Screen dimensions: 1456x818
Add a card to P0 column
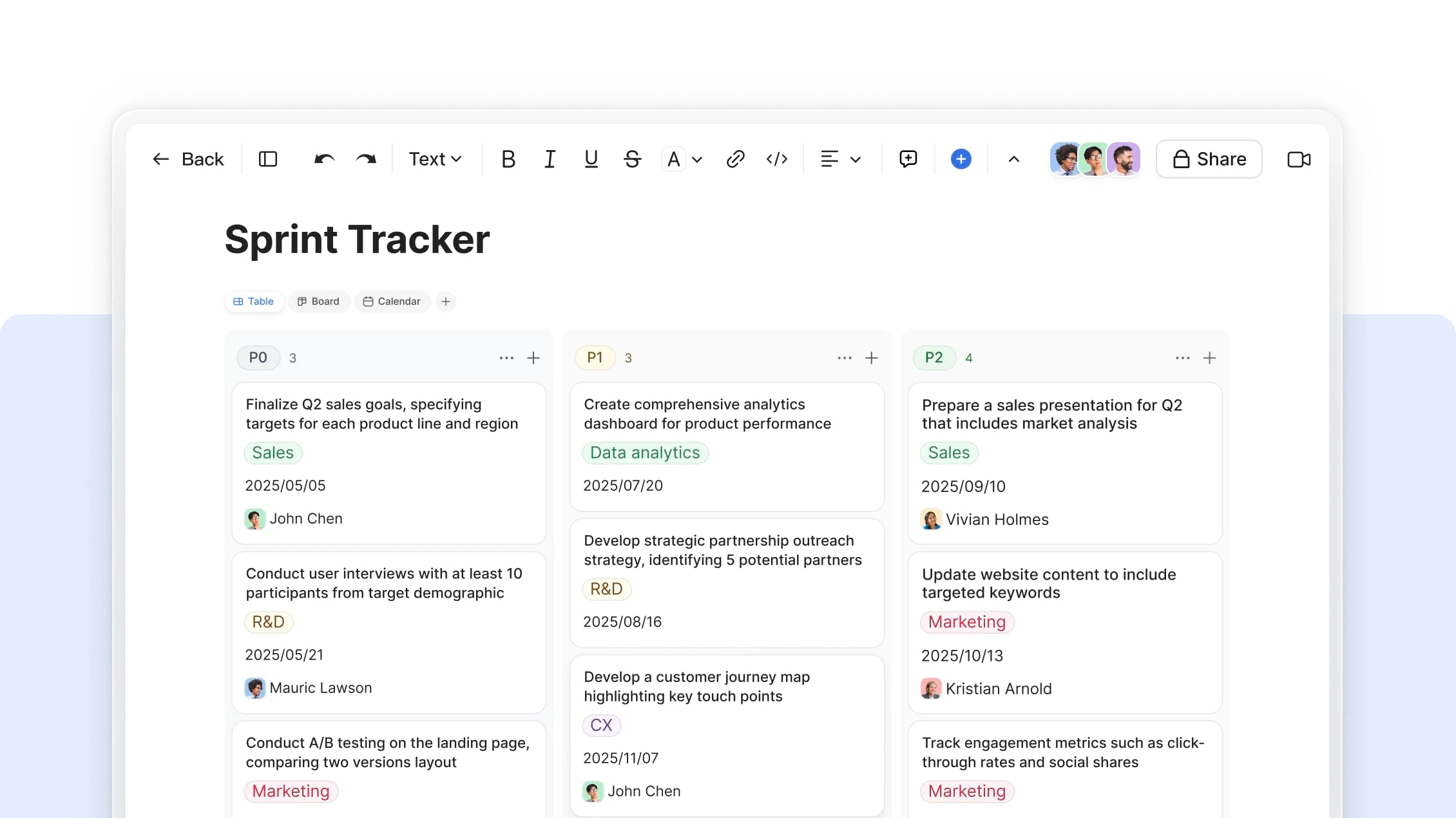click(x=533, y=357)
